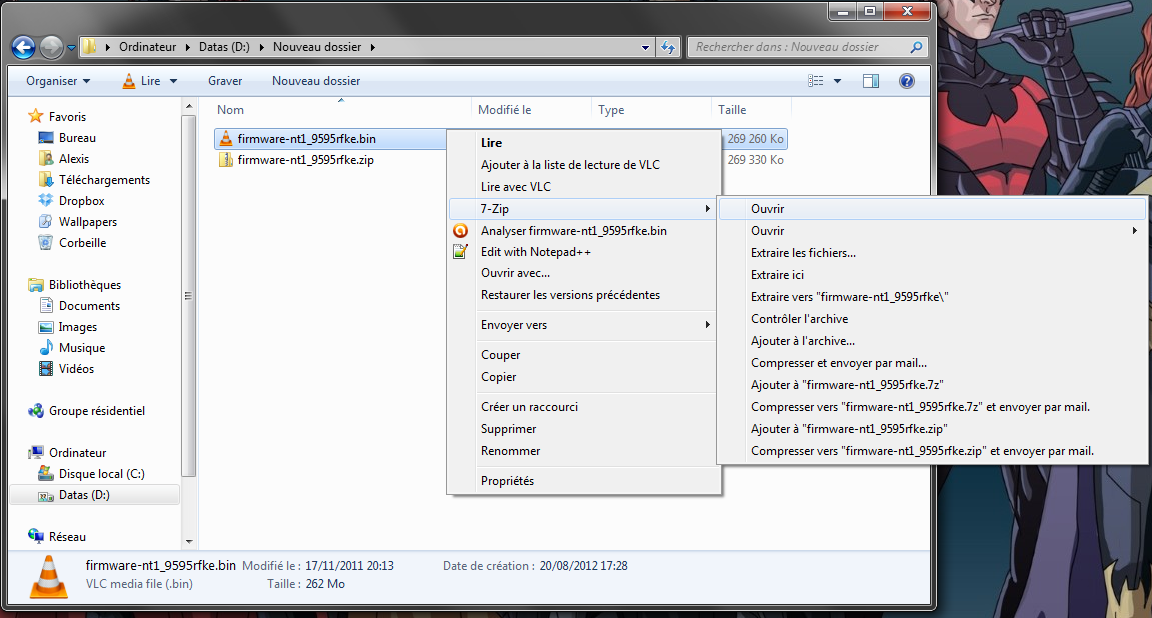Expand the second Ouvrir submenu in 7-Zip
Screen dimensions: 1152x618
[1135, 231]
